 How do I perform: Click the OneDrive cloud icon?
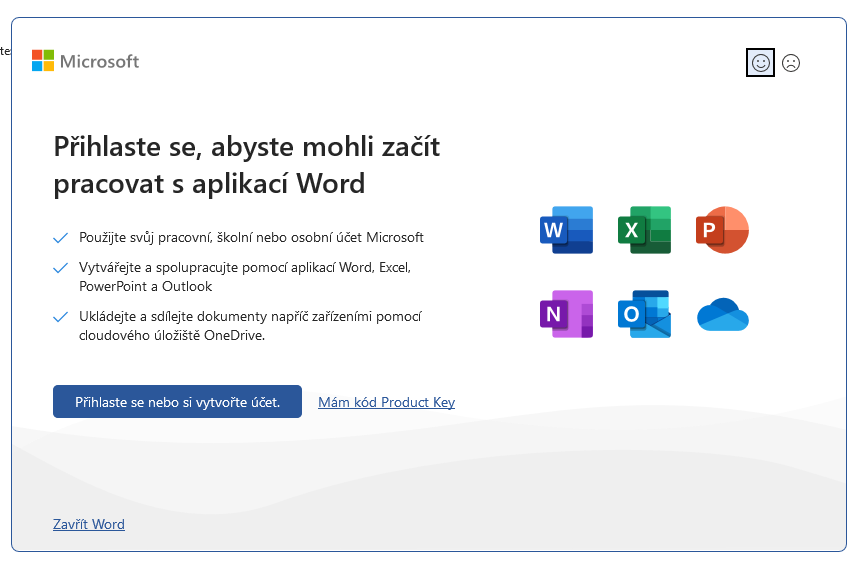click(722, 315)
